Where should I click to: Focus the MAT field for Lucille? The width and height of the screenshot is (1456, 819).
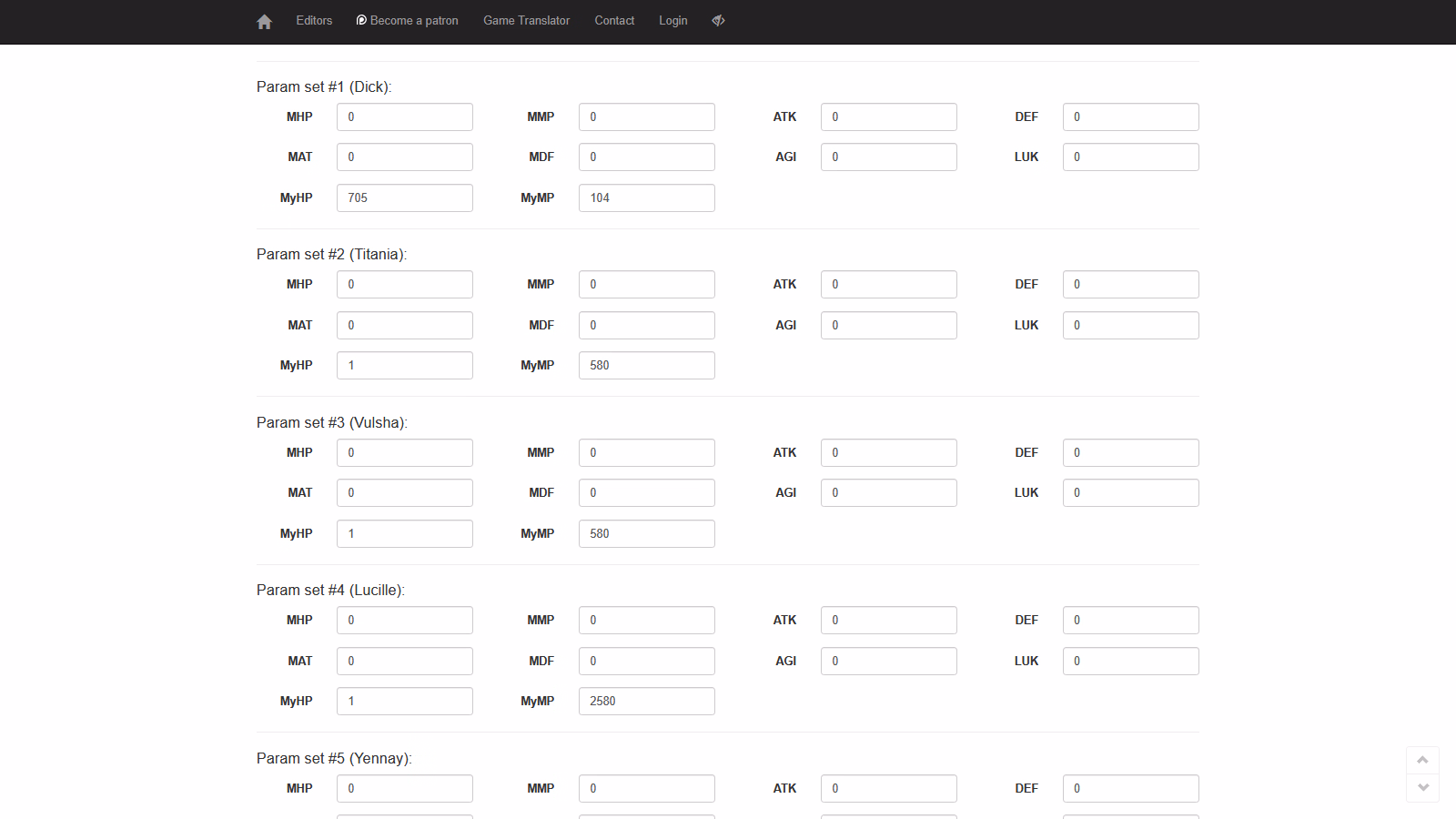point(405,661)
